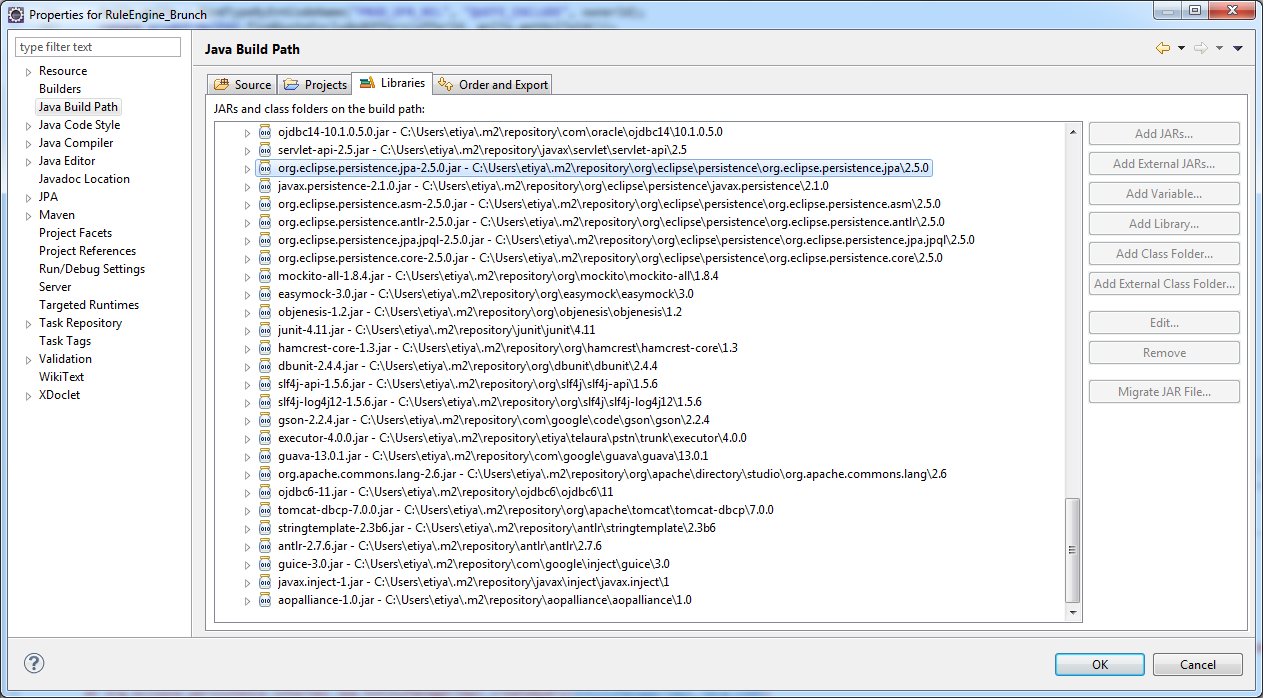Open the Order and Export tab

point(493,85)
